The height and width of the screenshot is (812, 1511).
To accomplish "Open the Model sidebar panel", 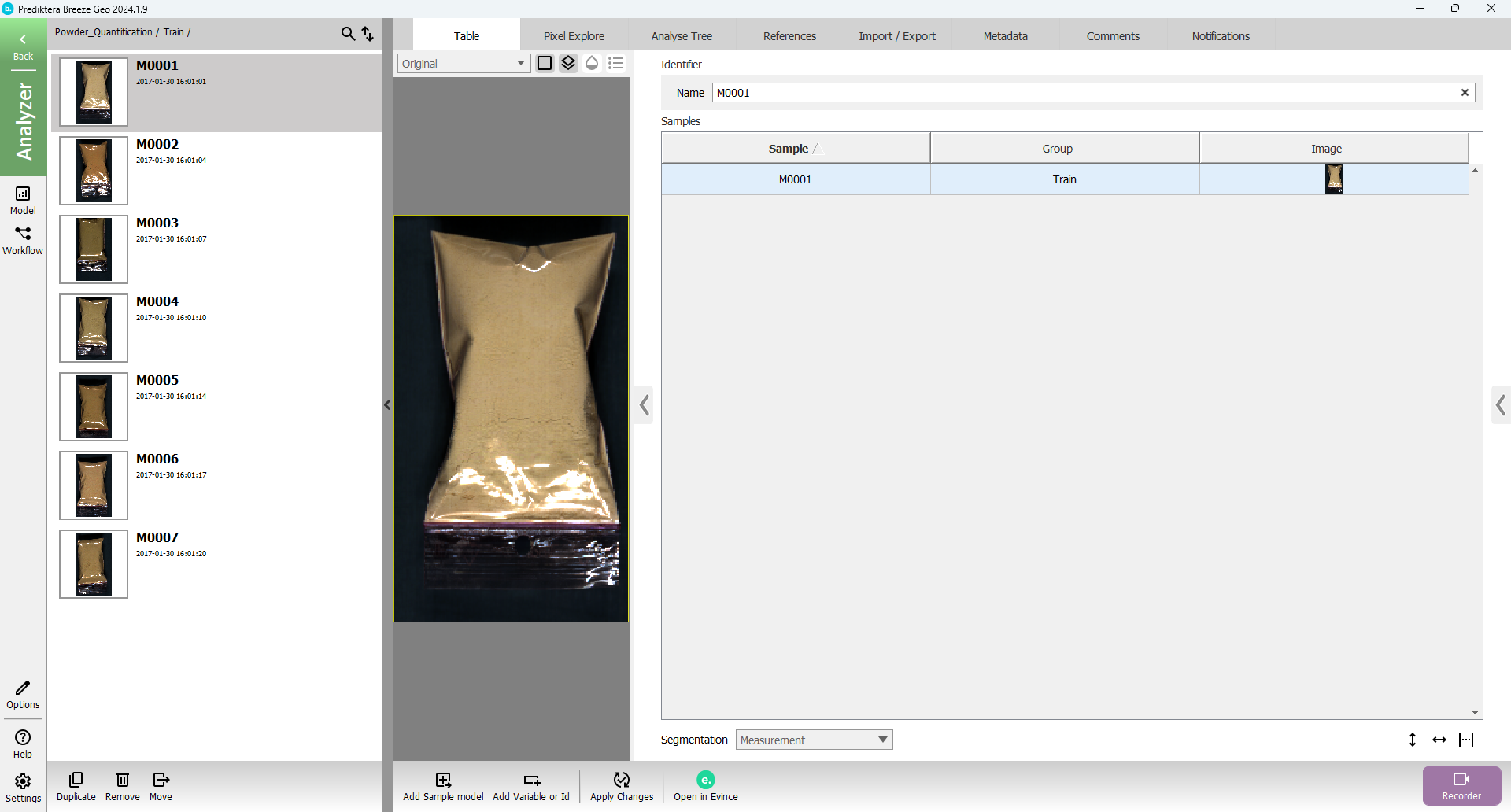I will 23,200.
